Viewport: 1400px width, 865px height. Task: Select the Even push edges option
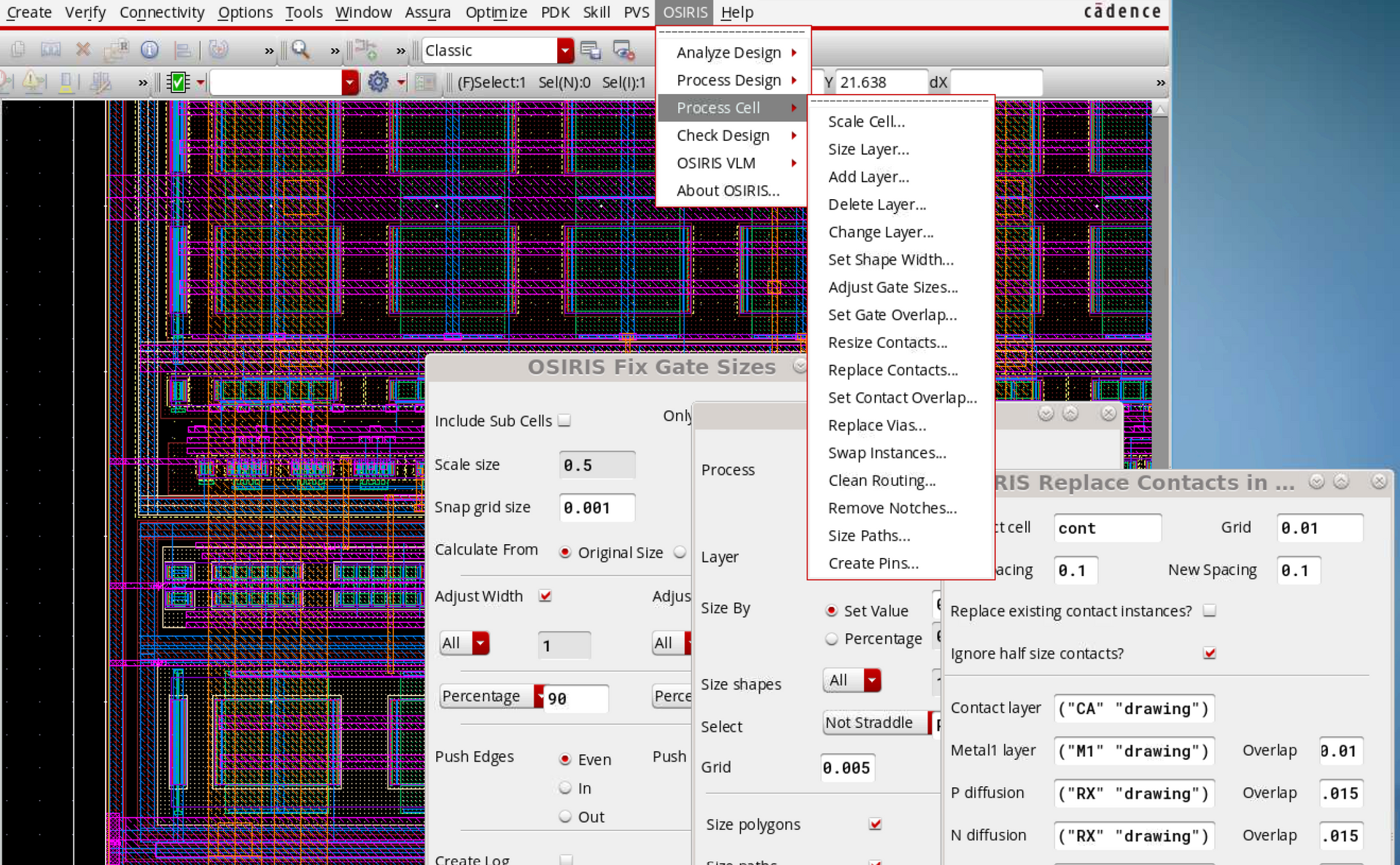click(565, 759)
